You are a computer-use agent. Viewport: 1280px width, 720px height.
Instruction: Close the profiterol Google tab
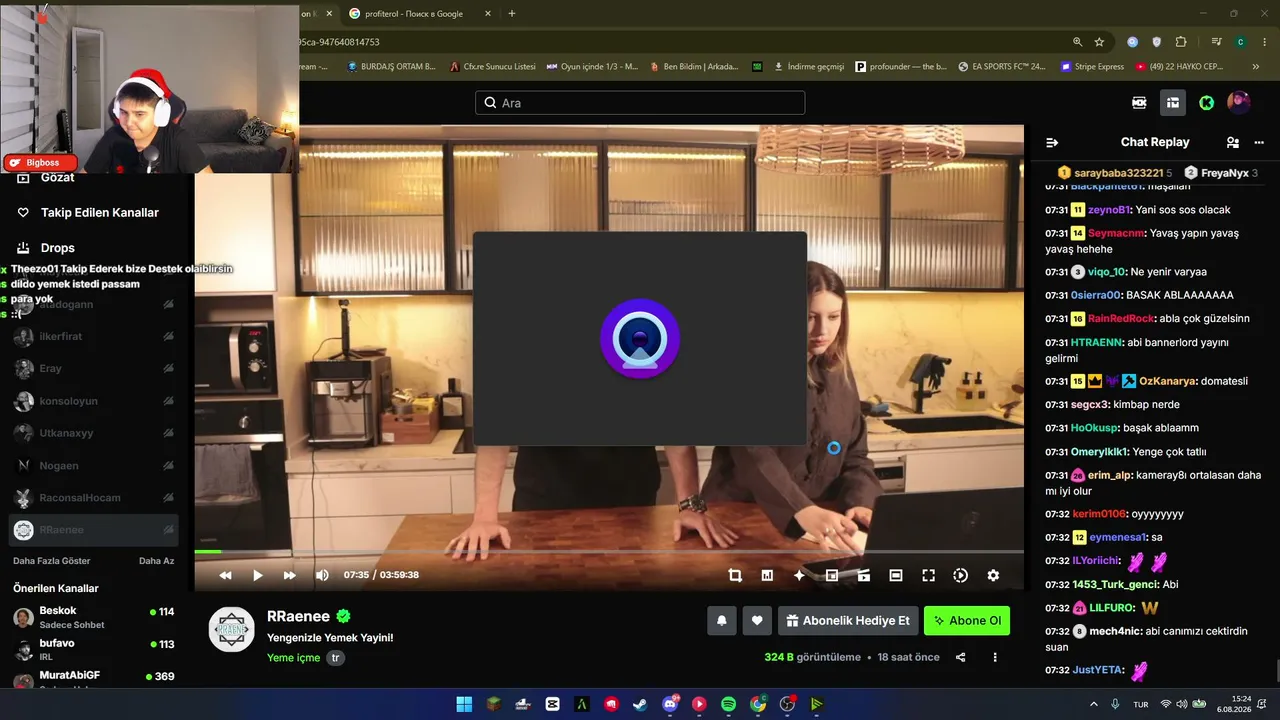pos(488,14)
